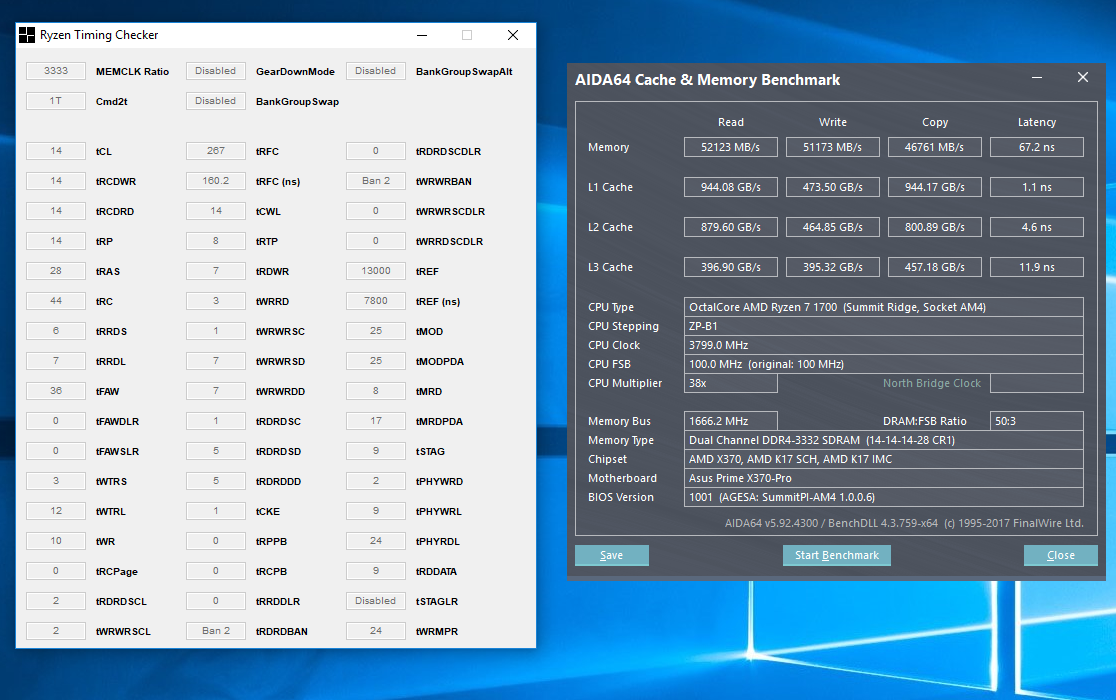The width and height of the screenshot is (1116, 700).
Task: Click the BIOS Version field
Action: 883,497
